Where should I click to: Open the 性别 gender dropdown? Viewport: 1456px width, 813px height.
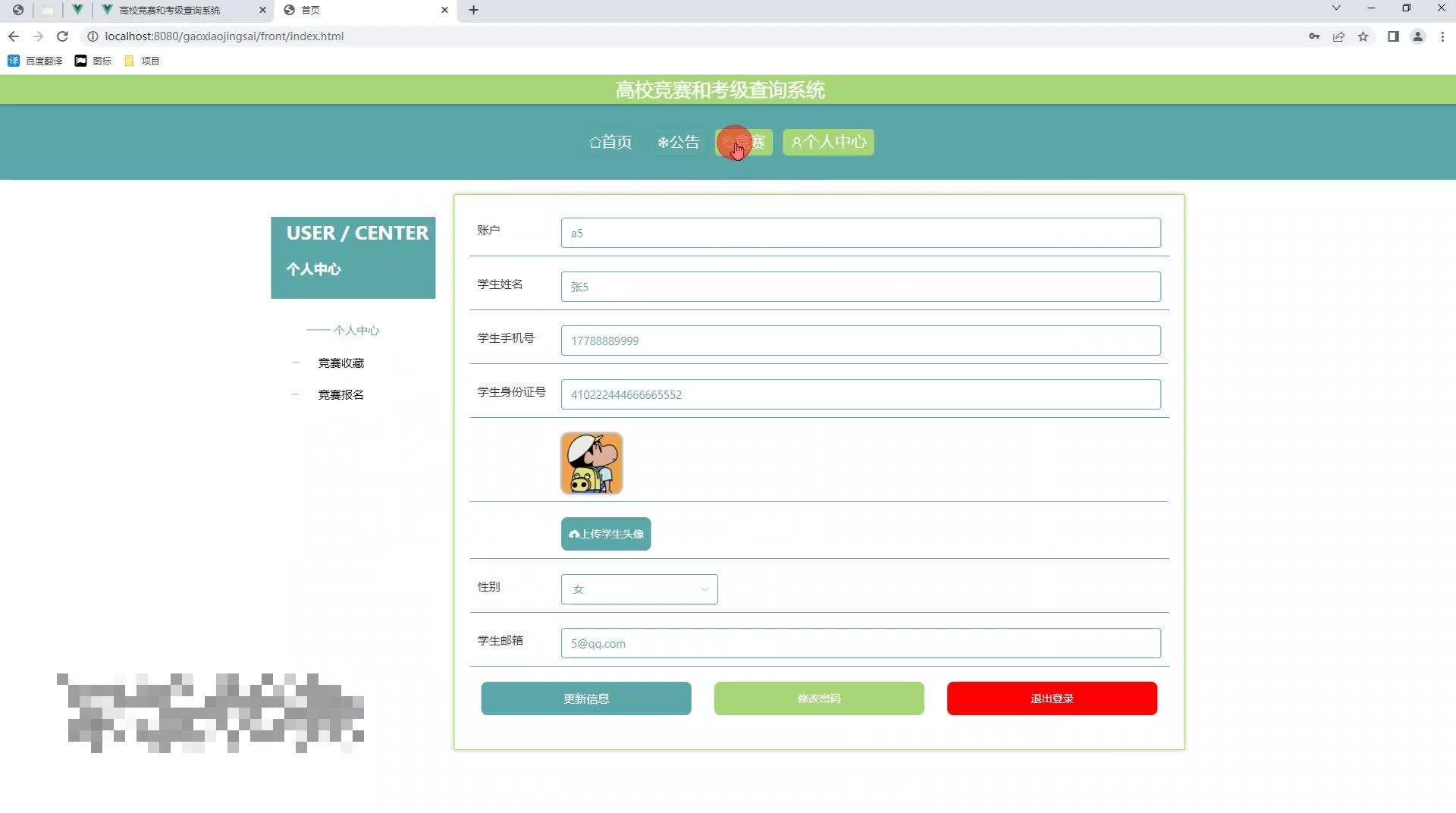click(639, 589)
